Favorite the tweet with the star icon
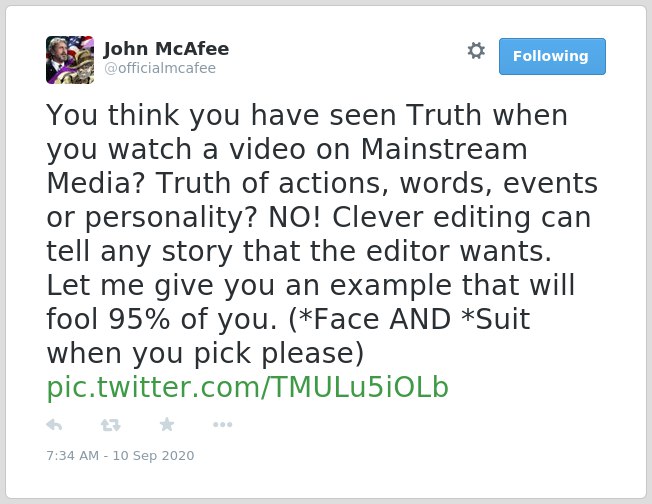652x504 pixels. tap(167, 425)
